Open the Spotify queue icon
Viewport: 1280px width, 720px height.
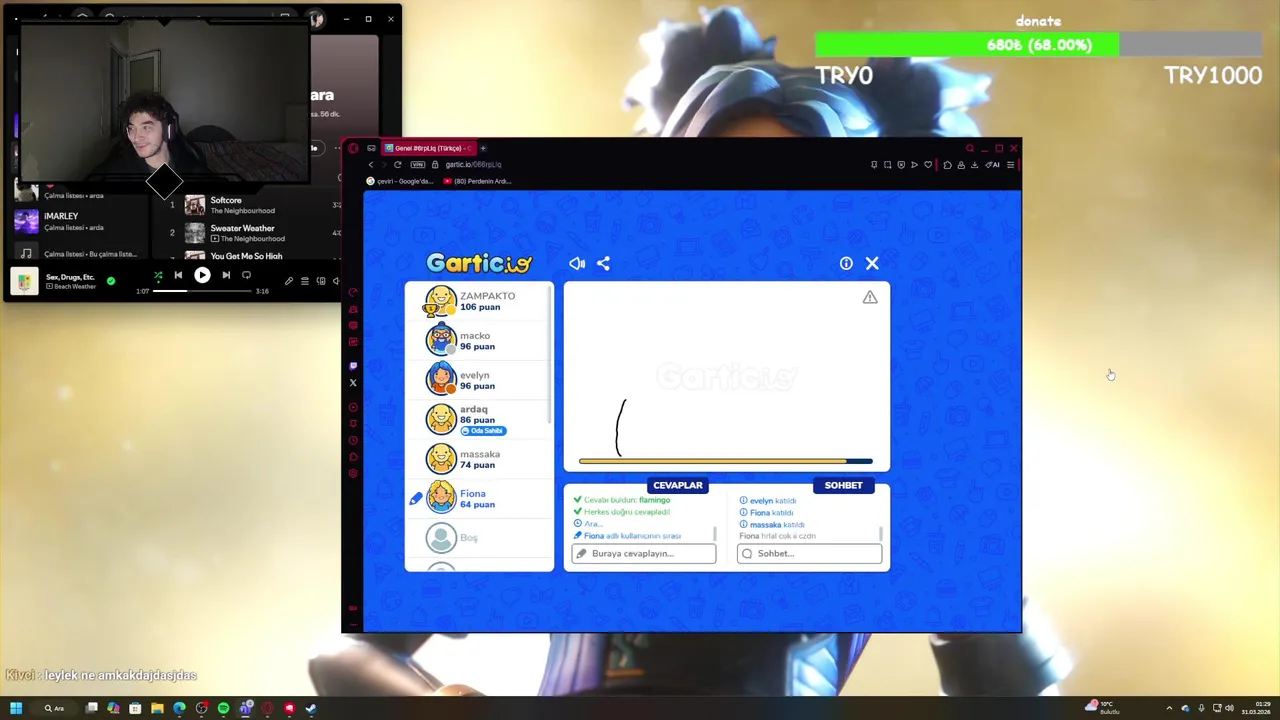click(x=305, y=281)
